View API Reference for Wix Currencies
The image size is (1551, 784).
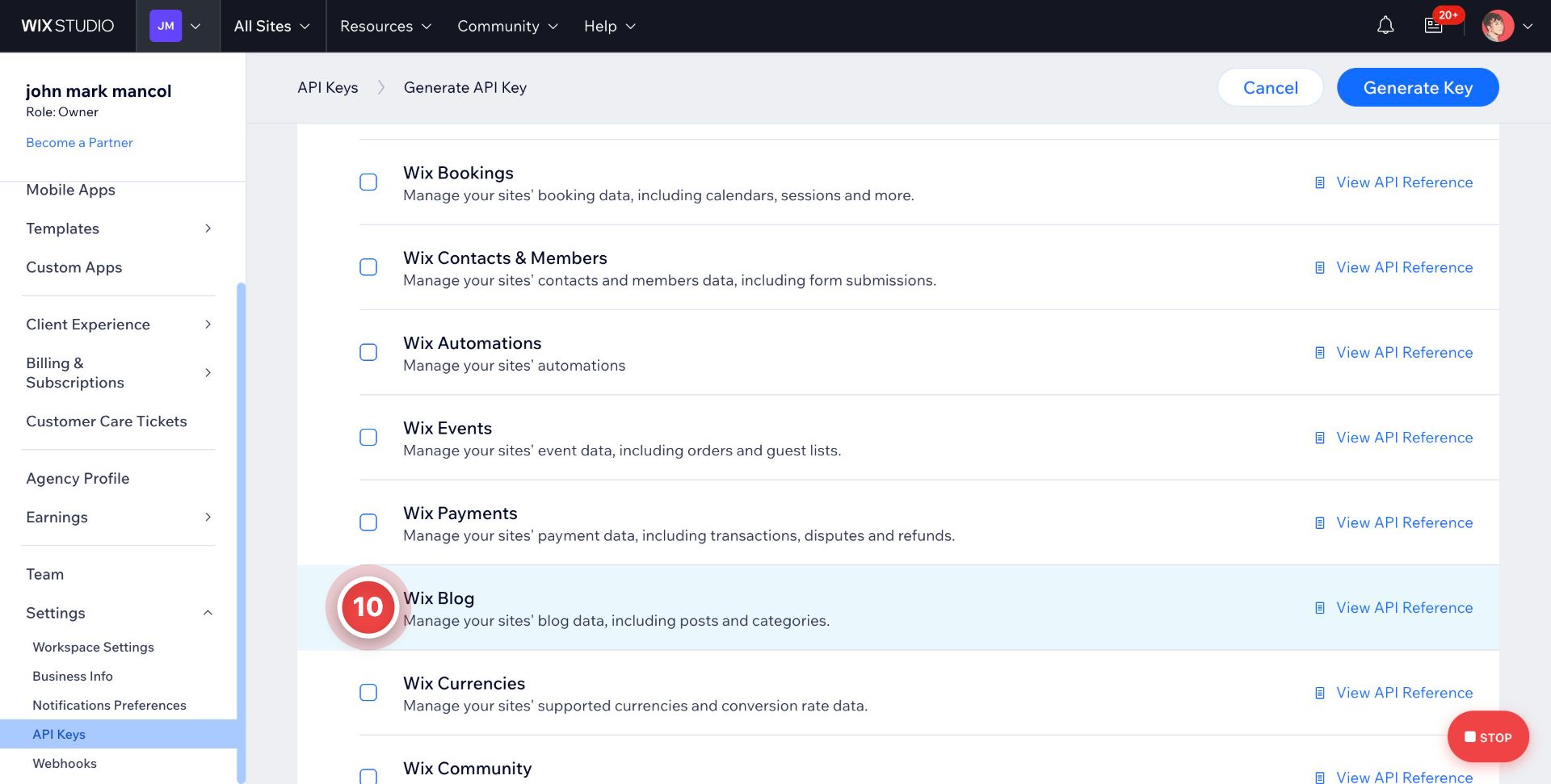point(1404,693)
